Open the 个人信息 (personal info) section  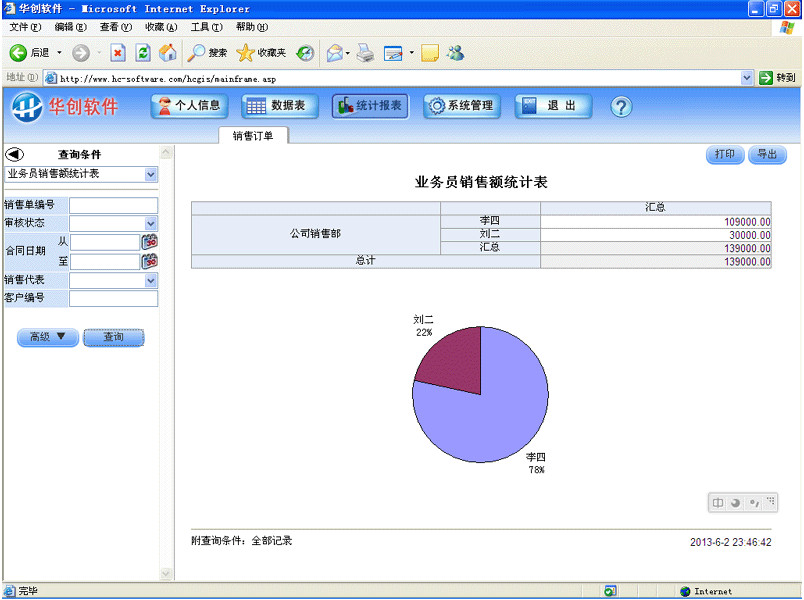coord(188,105)
